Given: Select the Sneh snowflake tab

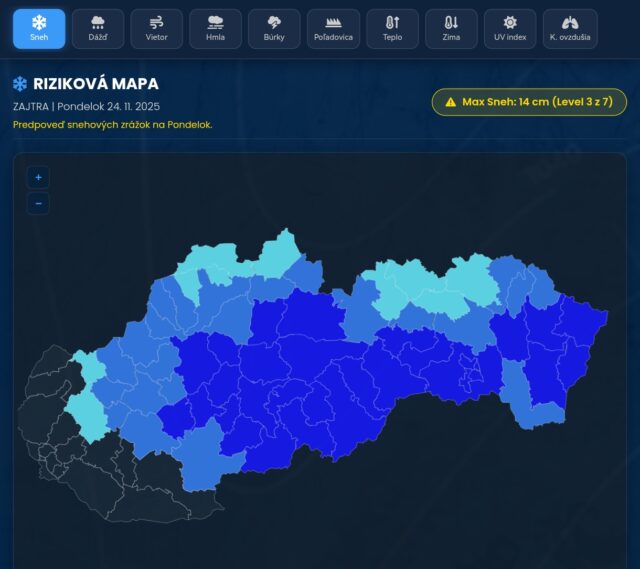Looking at the screenshot, I should (39, 29).
